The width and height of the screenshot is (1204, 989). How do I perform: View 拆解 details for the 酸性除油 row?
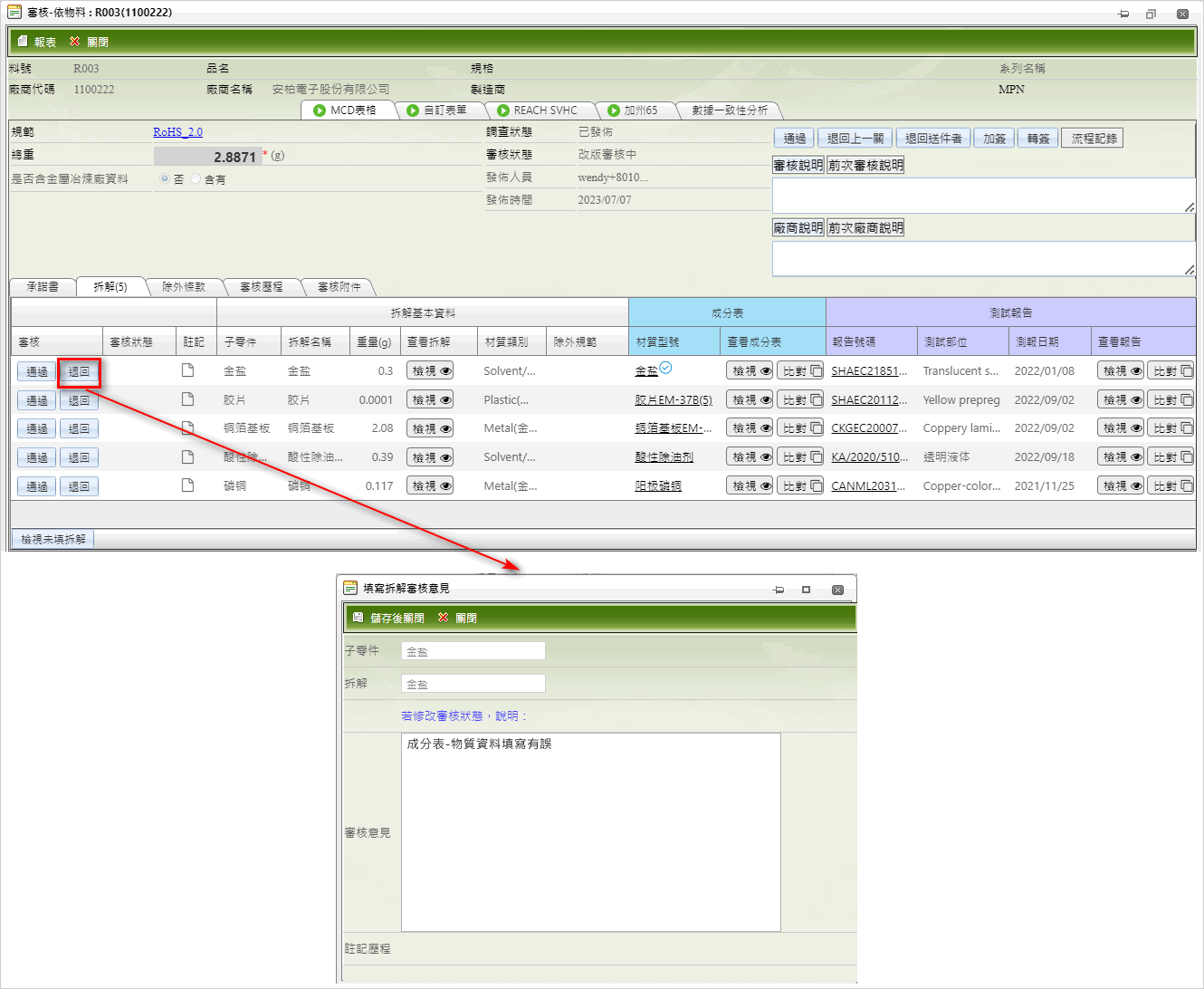430,457
